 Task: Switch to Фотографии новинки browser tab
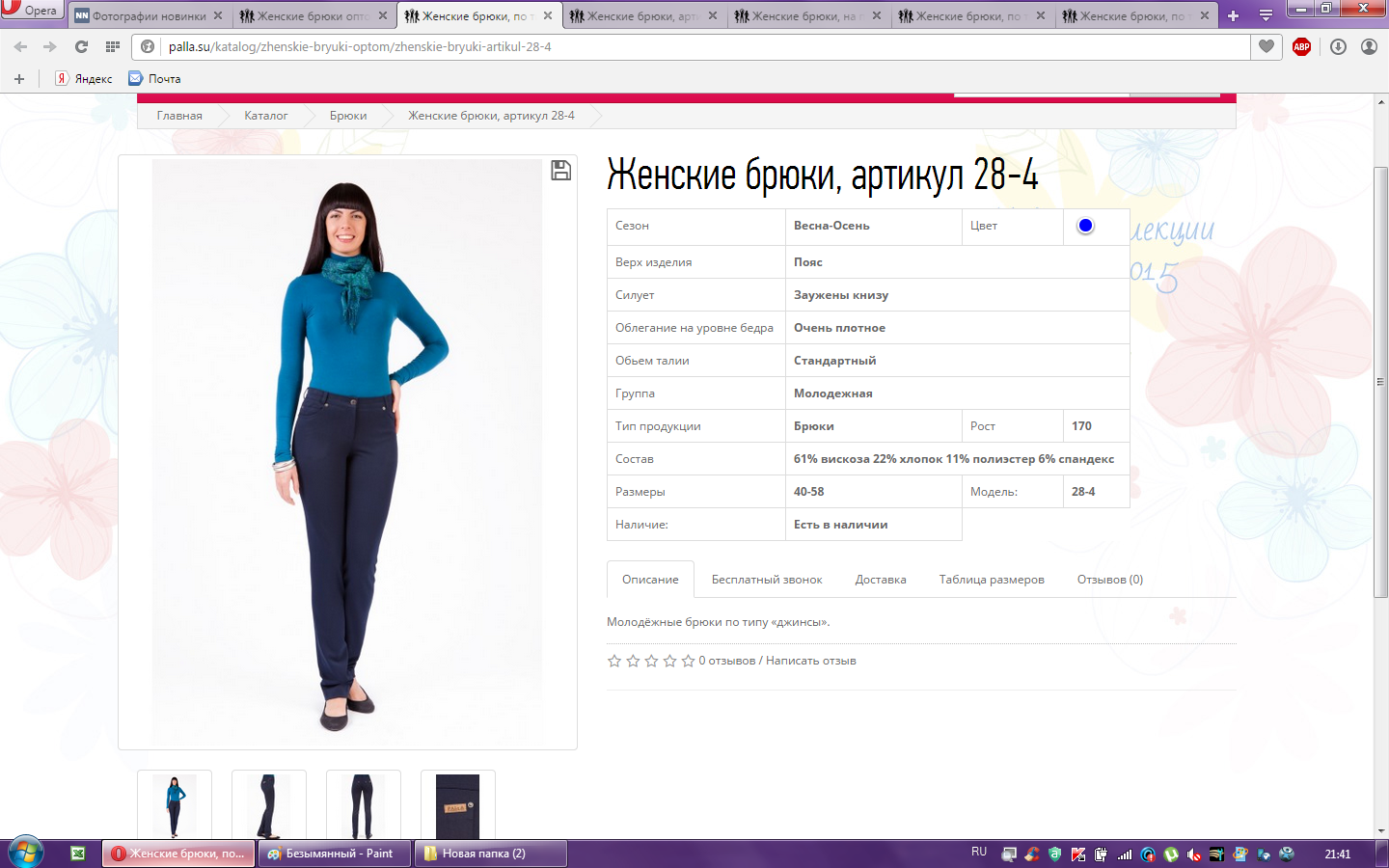click(x=149, y=15)
